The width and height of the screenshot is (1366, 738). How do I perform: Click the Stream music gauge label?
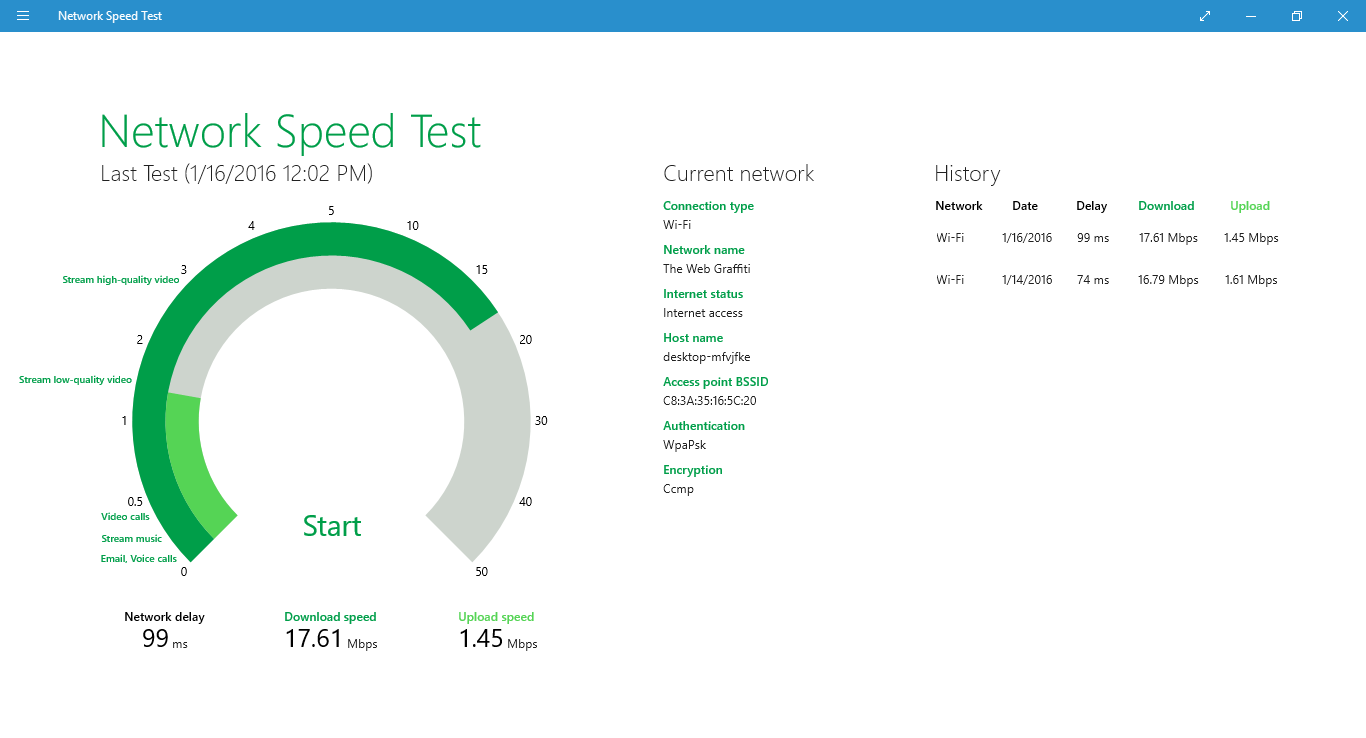click(131, 539)
